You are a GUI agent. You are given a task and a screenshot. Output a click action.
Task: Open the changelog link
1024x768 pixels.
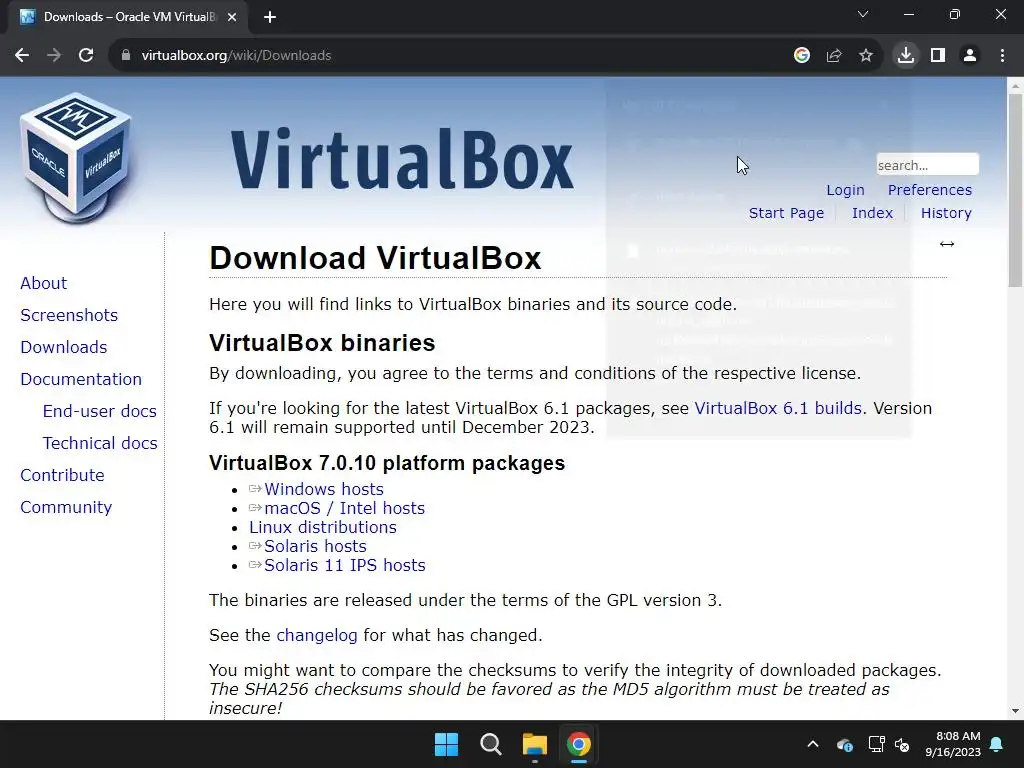(x=317, y=635)
